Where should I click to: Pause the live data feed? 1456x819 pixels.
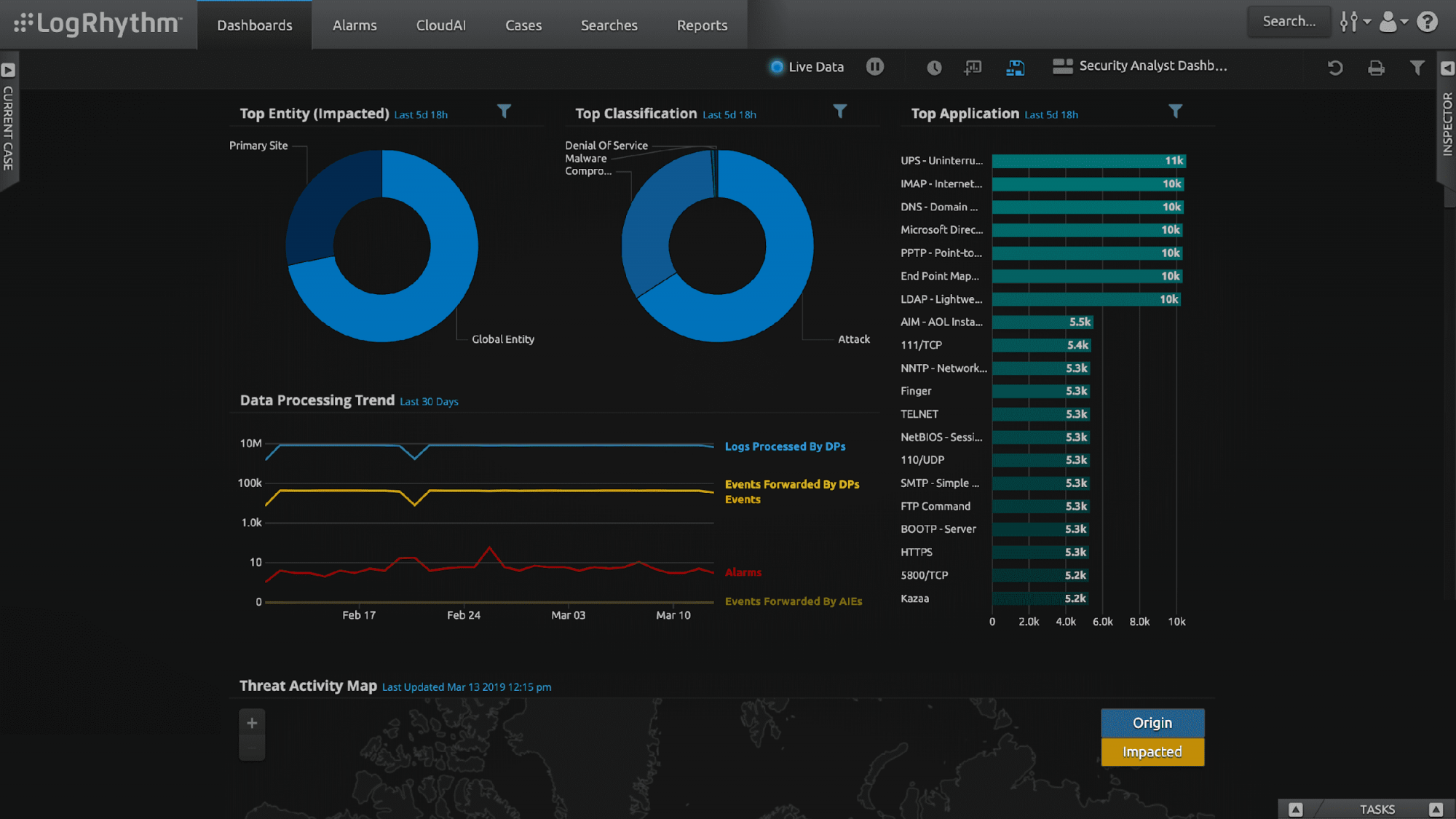[875, 67]
